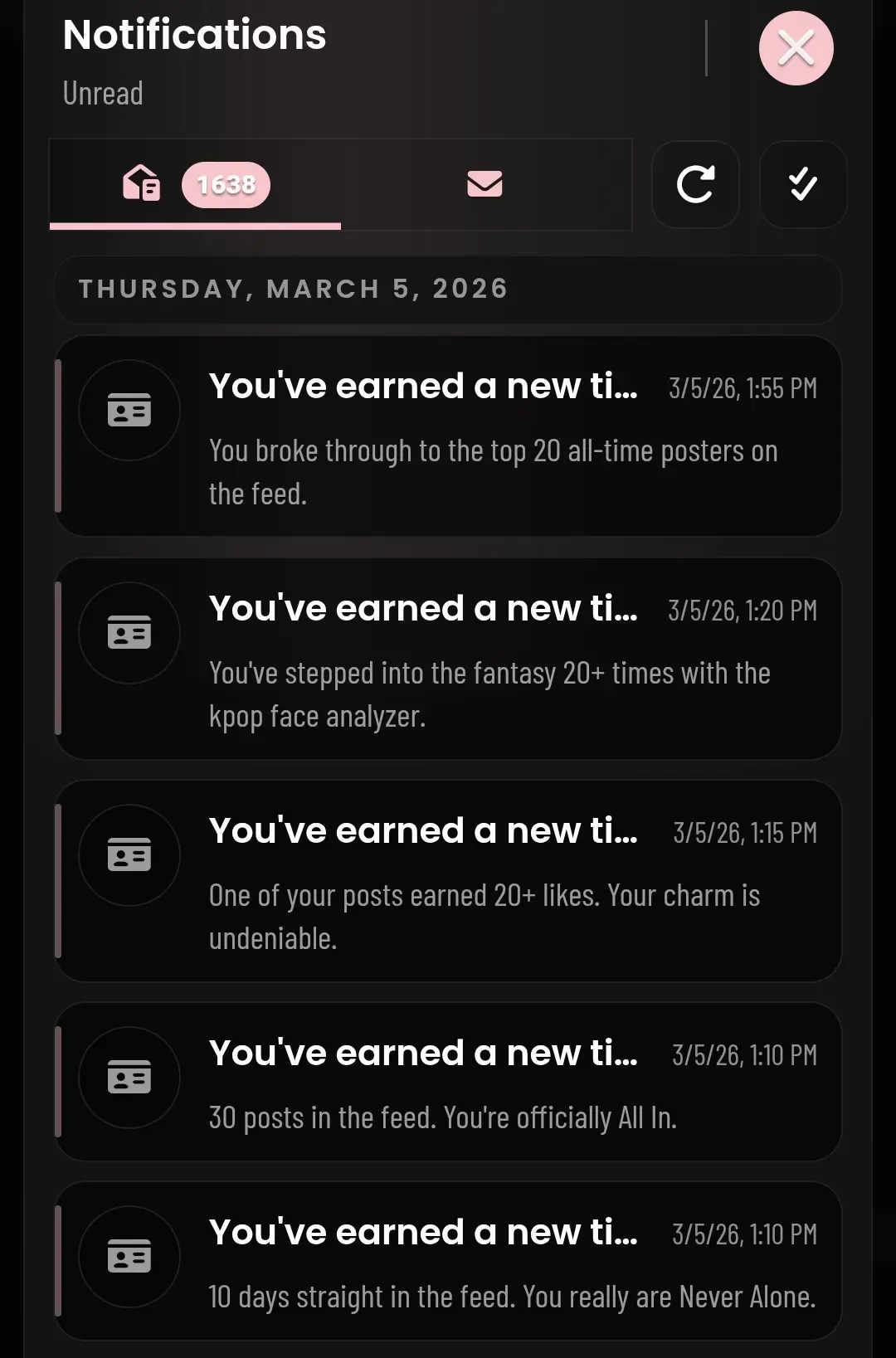Screen dimensions: 896x1358
Task: Click the Notifications heading
Action: 195,35
